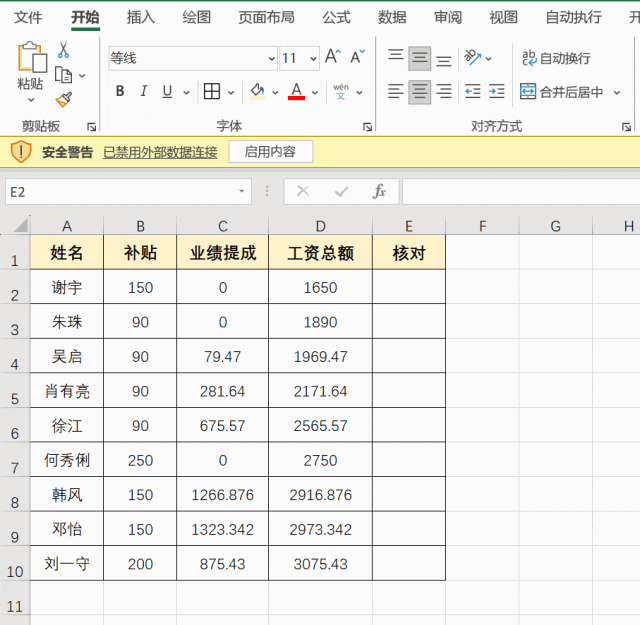Click the 启用内容 button
This screenshot has width=640, height=625.
pos(270,152)
